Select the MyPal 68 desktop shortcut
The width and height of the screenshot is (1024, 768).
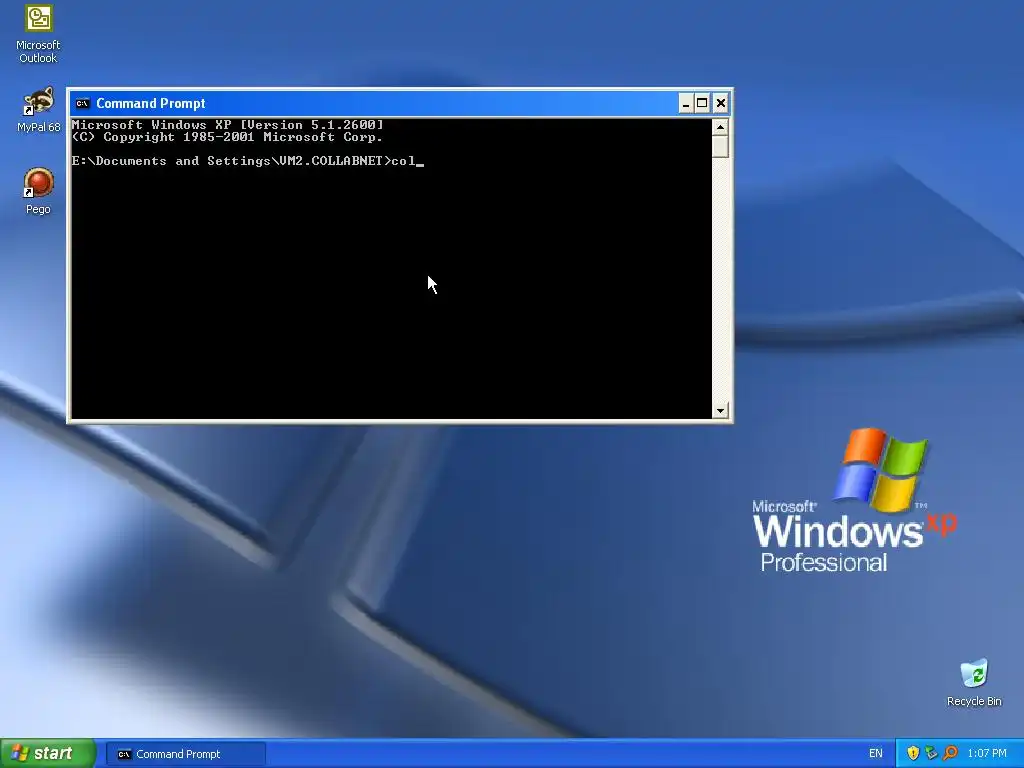pyautogui.click(x=38, y=110)
